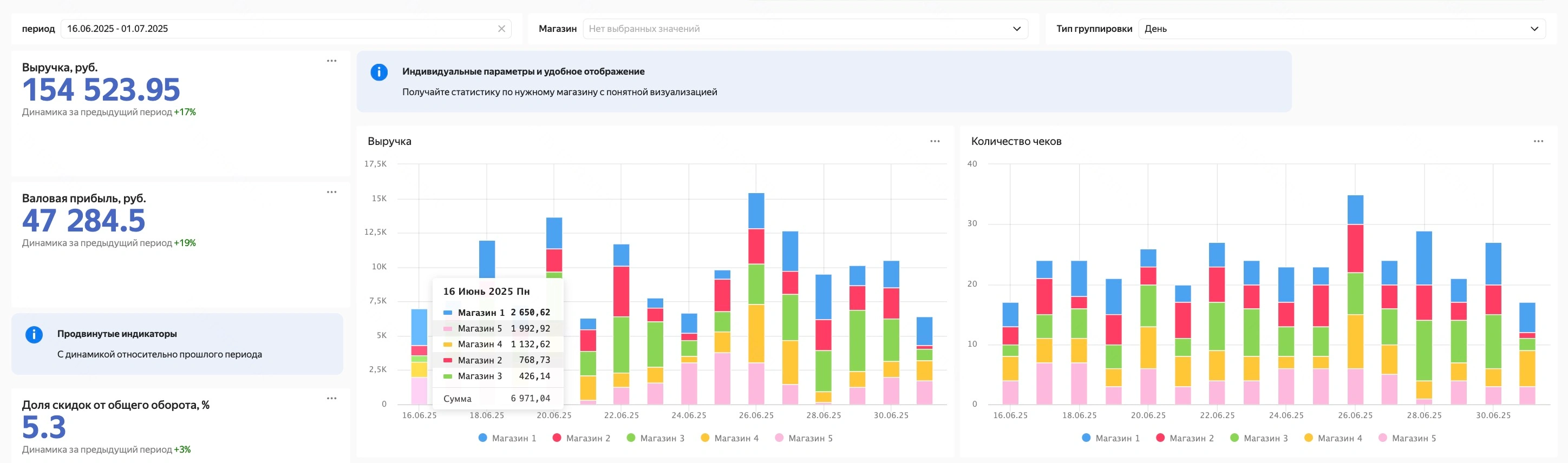Open the three-dot menu on Выручка, руб. card
This screenshot has height=463, width=1568.
332,61
